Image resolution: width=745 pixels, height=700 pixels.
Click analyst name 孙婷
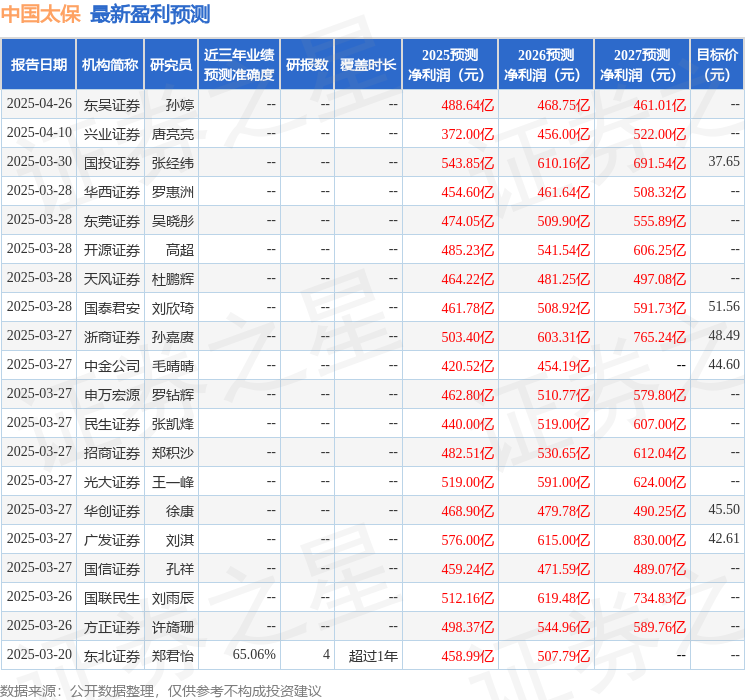click(180, 105)
